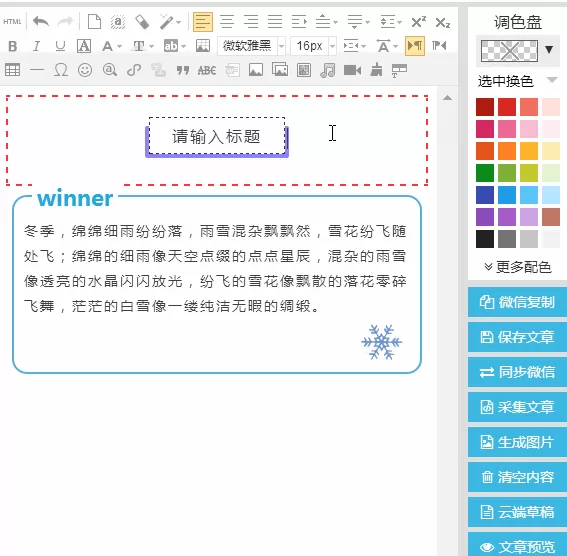Viewport: 567px width, 556px height.
Task: Apply strikethrough ABC formatting
Action: point(207,70)
